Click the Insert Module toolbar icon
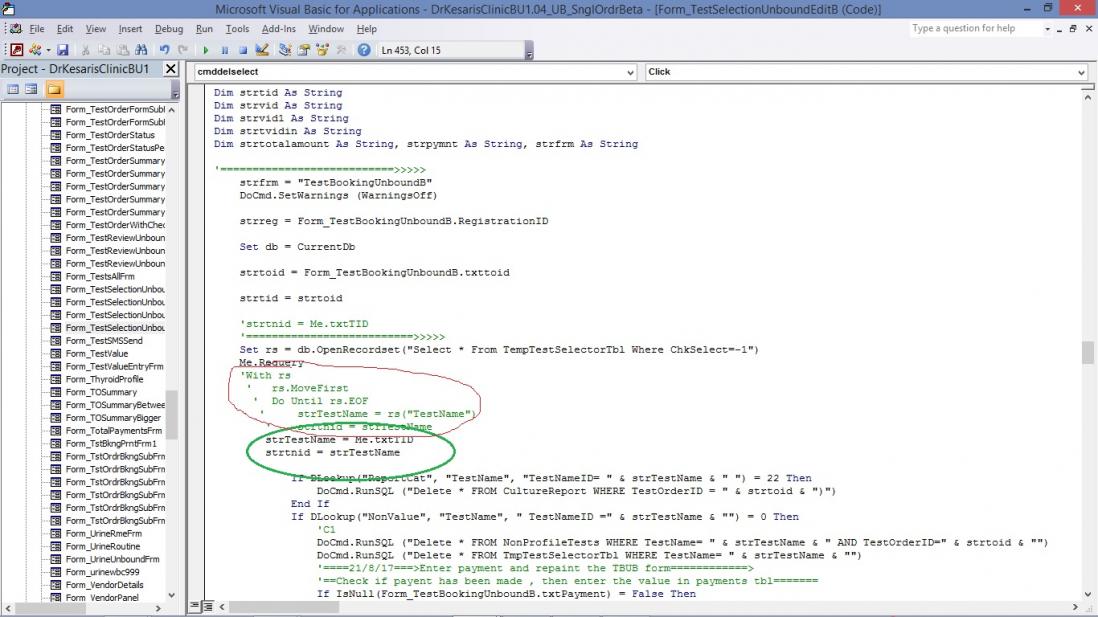Screen dimensions: 1098x617 34,50
